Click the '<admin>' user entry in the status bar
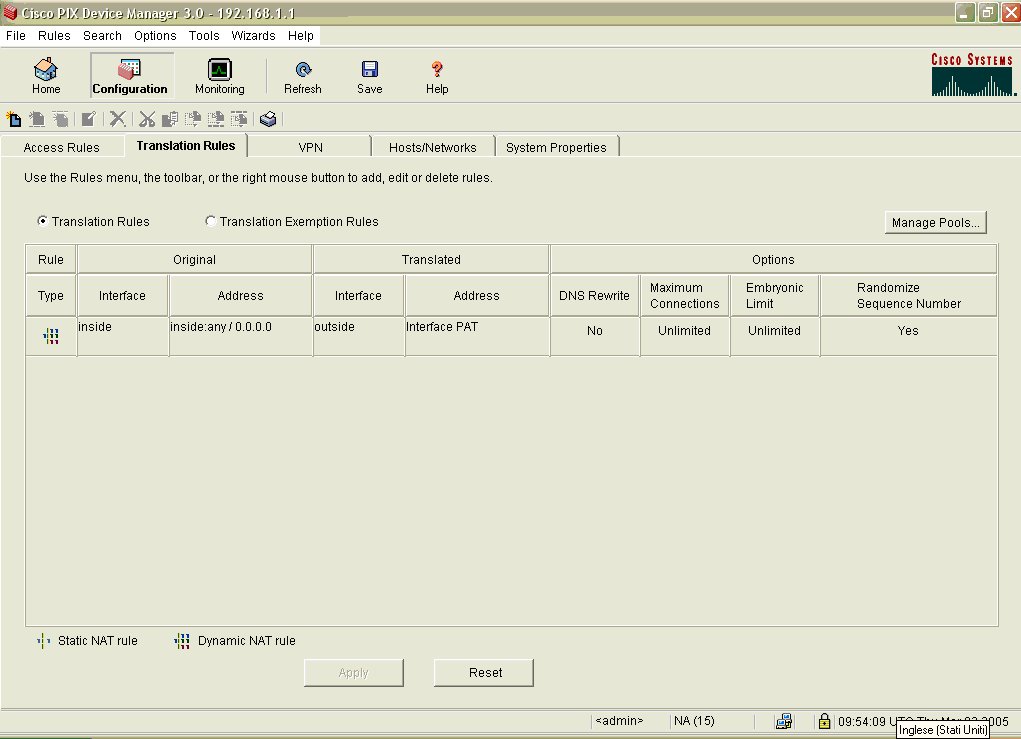 (619, 721)
